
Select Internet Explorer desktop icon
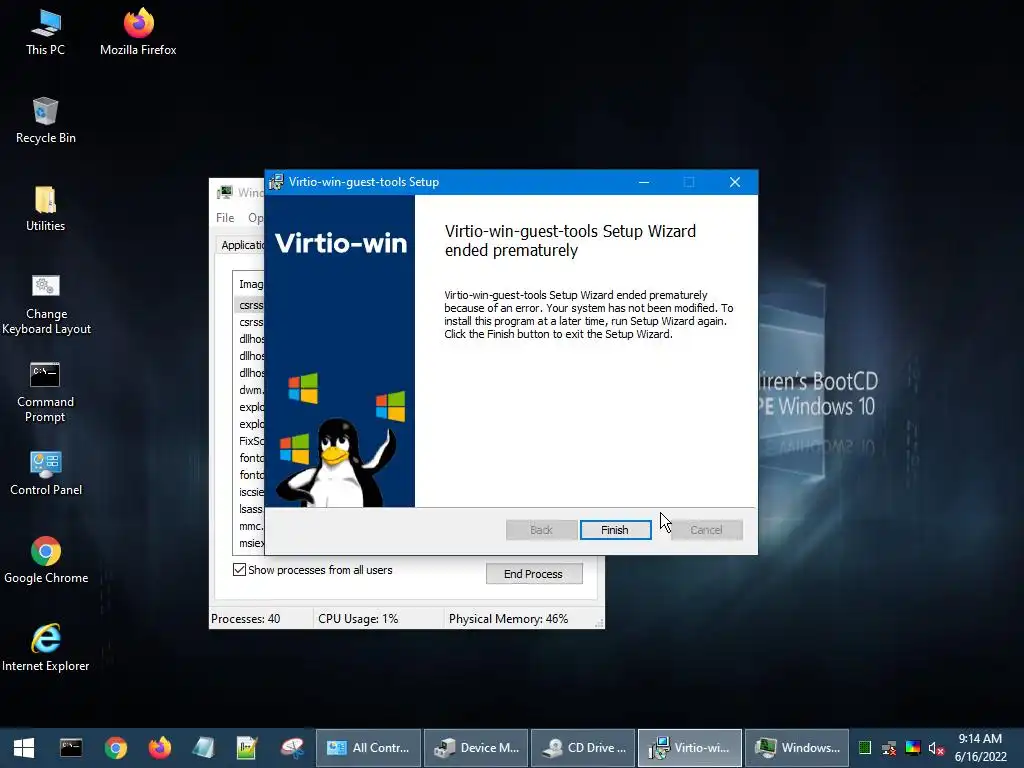pyautogui.click(x=46, y=648)
